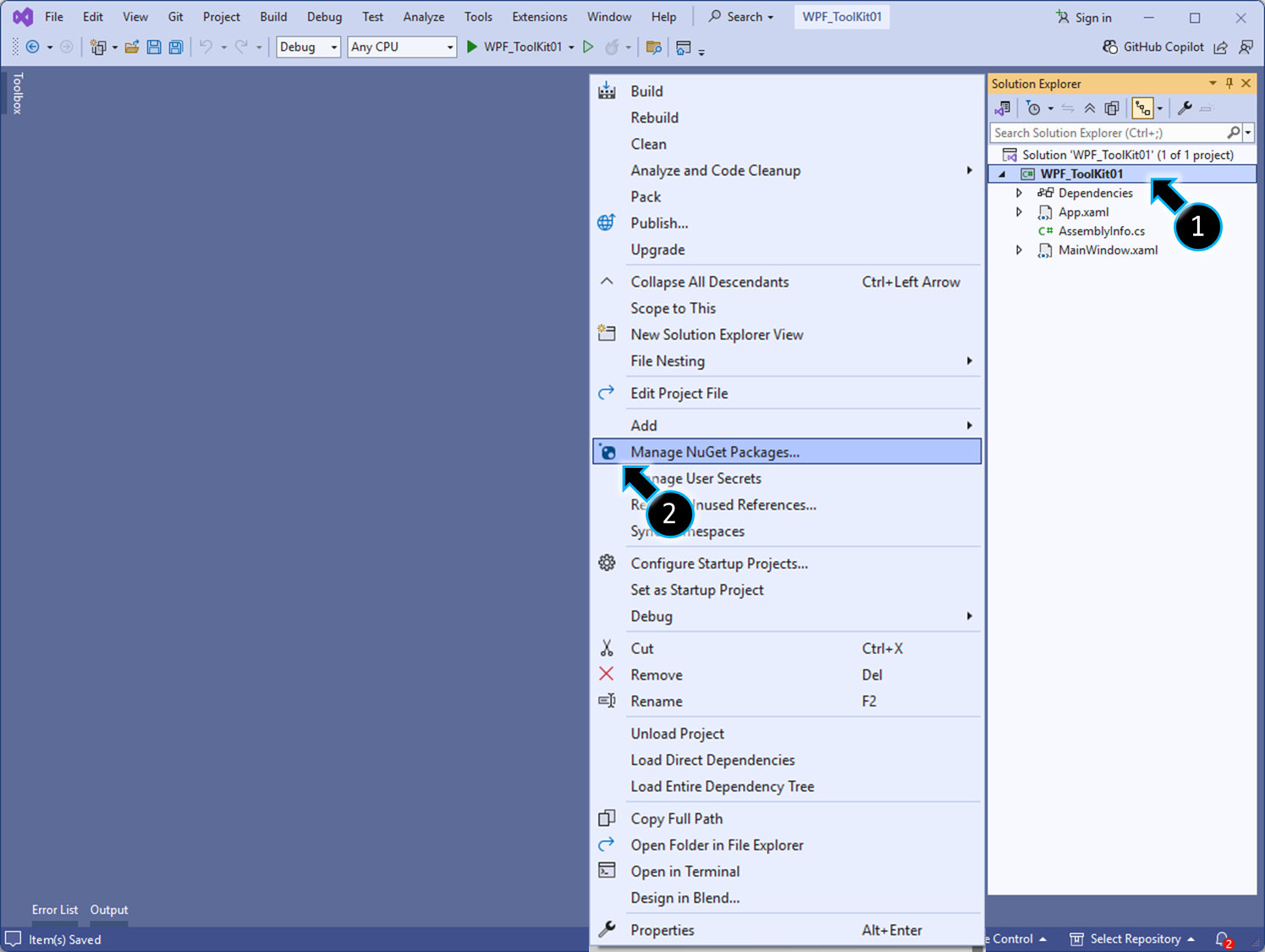Viewport: 1265px width, 952px height.
Task: Open the Toolbox side tab
Action: coord(17,93)
